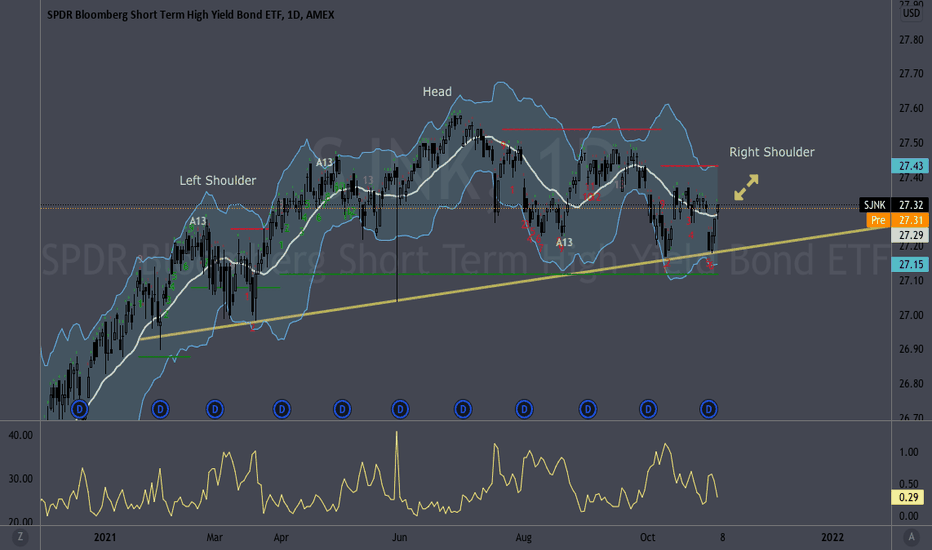Viewport: 932px width, 550px height.
Task: Click the SPDR Bloomberg Short Term High Yield title
Action: 190,14
